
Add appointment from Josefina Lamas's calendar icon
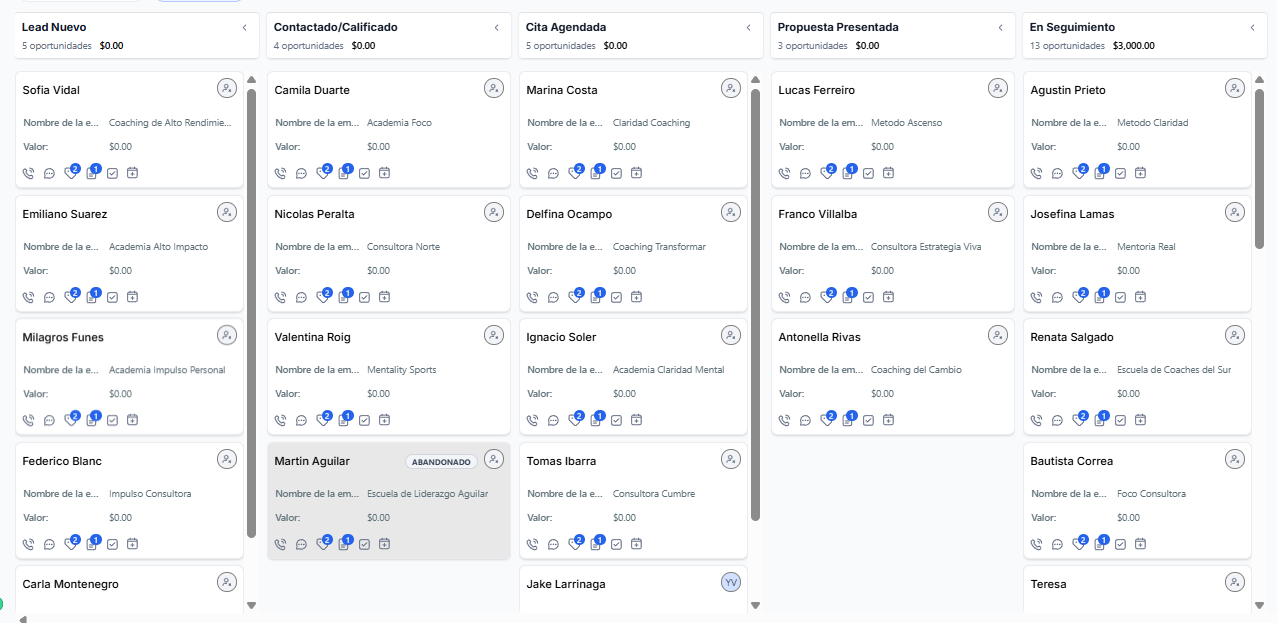point(1140,297)
